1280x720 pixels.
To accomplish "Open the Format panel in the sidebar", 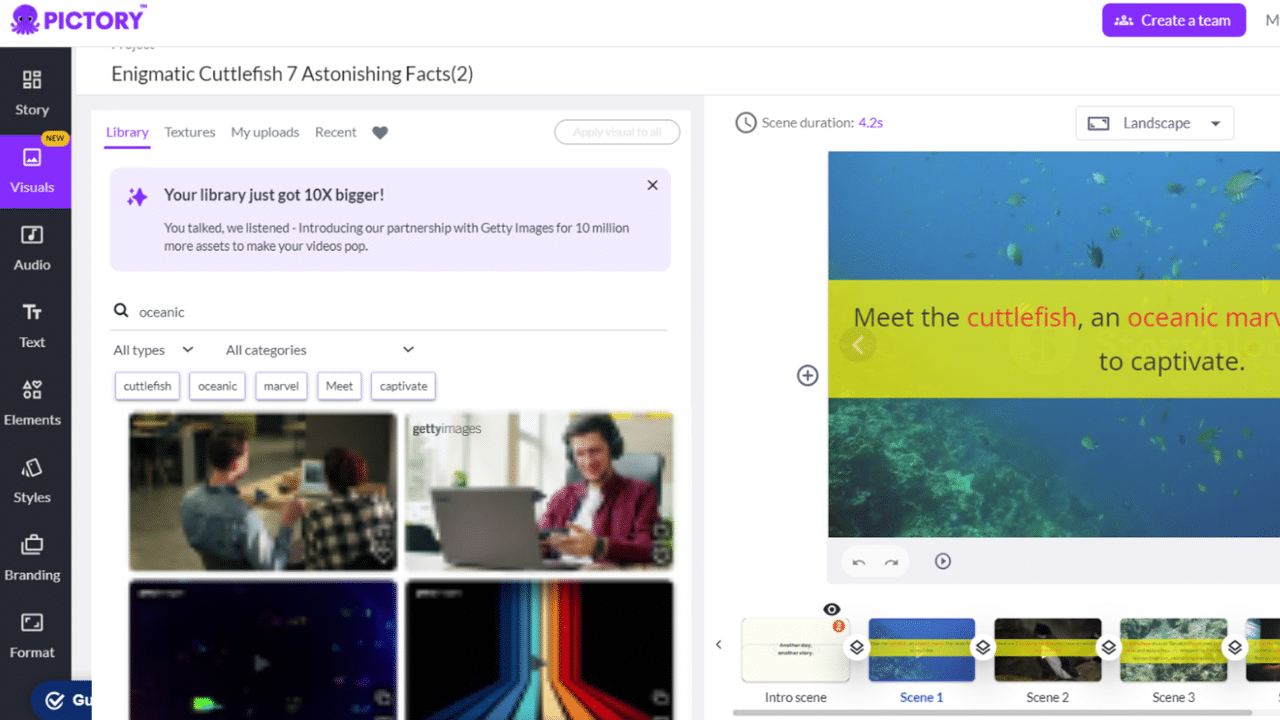I will pos(32,637).
